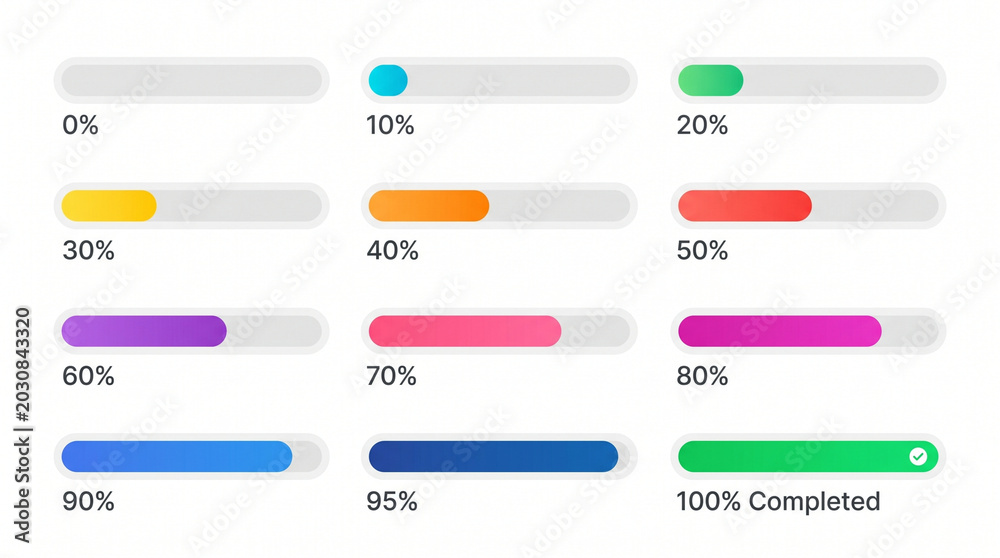
Task: Click the vertical Adobe Stock #2030843320 text
Action: [x=22, y=425]
